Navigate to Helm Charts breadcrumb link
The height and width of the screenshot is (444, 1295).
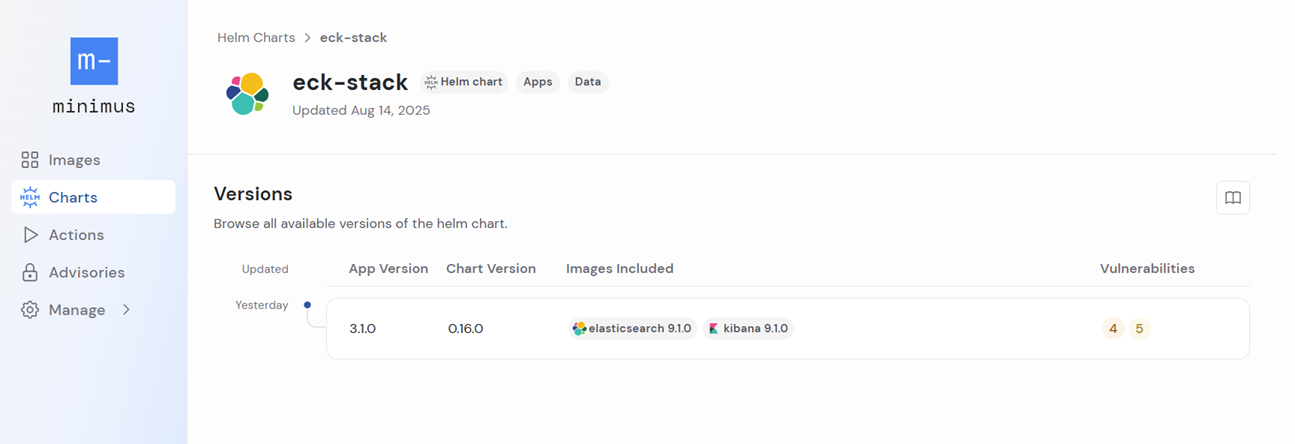[256, 38]
